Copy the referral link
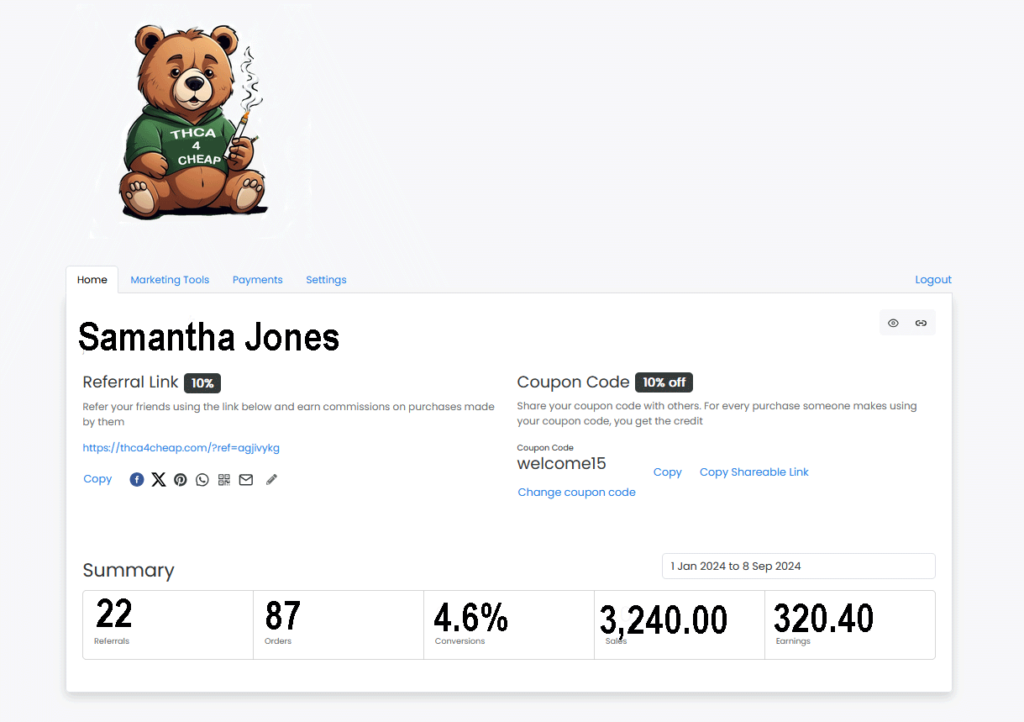The width and height of the screenshot is (1024, 722). [x=97, y=479]
